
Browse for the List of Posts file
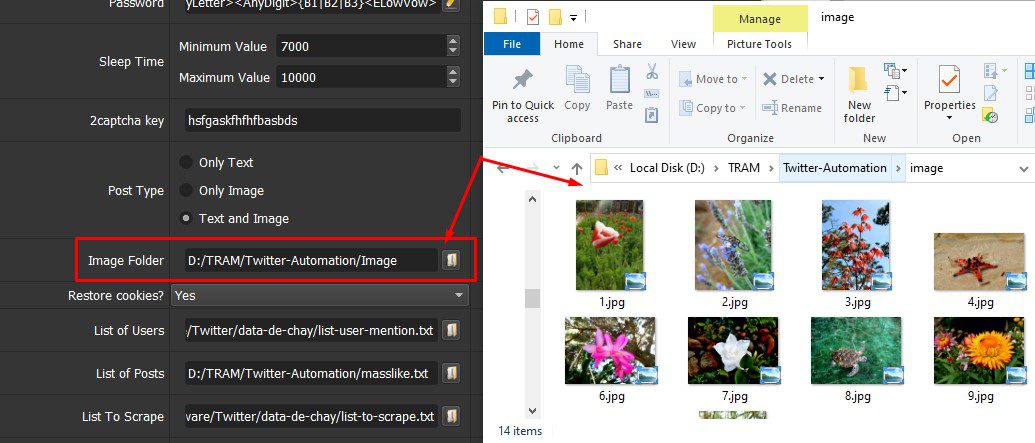click(451, 373)
